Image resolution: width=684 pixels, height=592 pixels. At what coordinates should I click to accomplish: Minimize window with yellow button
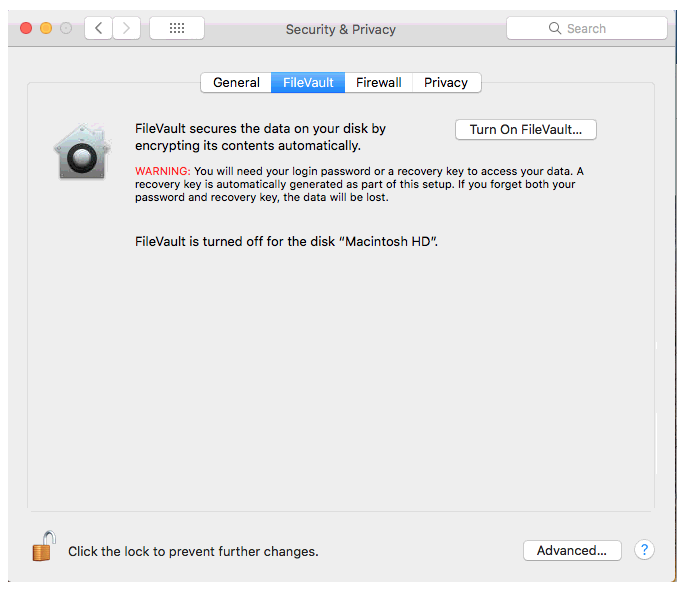pos(46,28)
